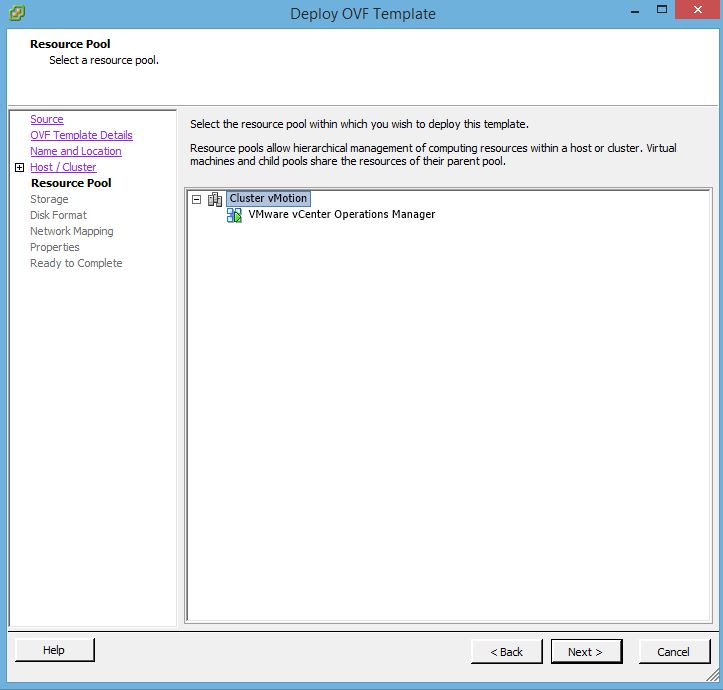This screenshot has width=723, height=690.
Task: Click the vApp icon beside vCenter Operations Manager
Action: pyautogui.click(x=234, y=215)
